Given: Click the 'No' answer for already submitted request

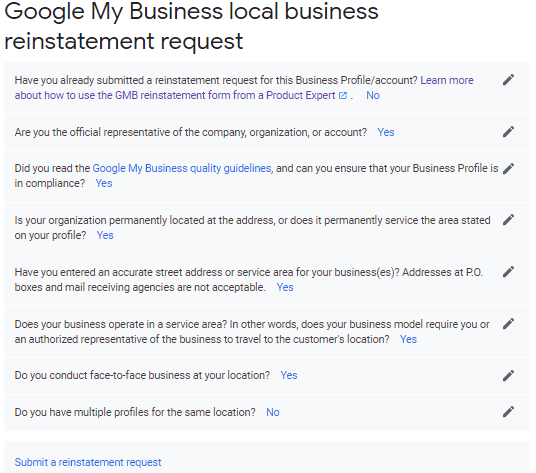Looking at the screenshot, I should click(x=373, y=95).
